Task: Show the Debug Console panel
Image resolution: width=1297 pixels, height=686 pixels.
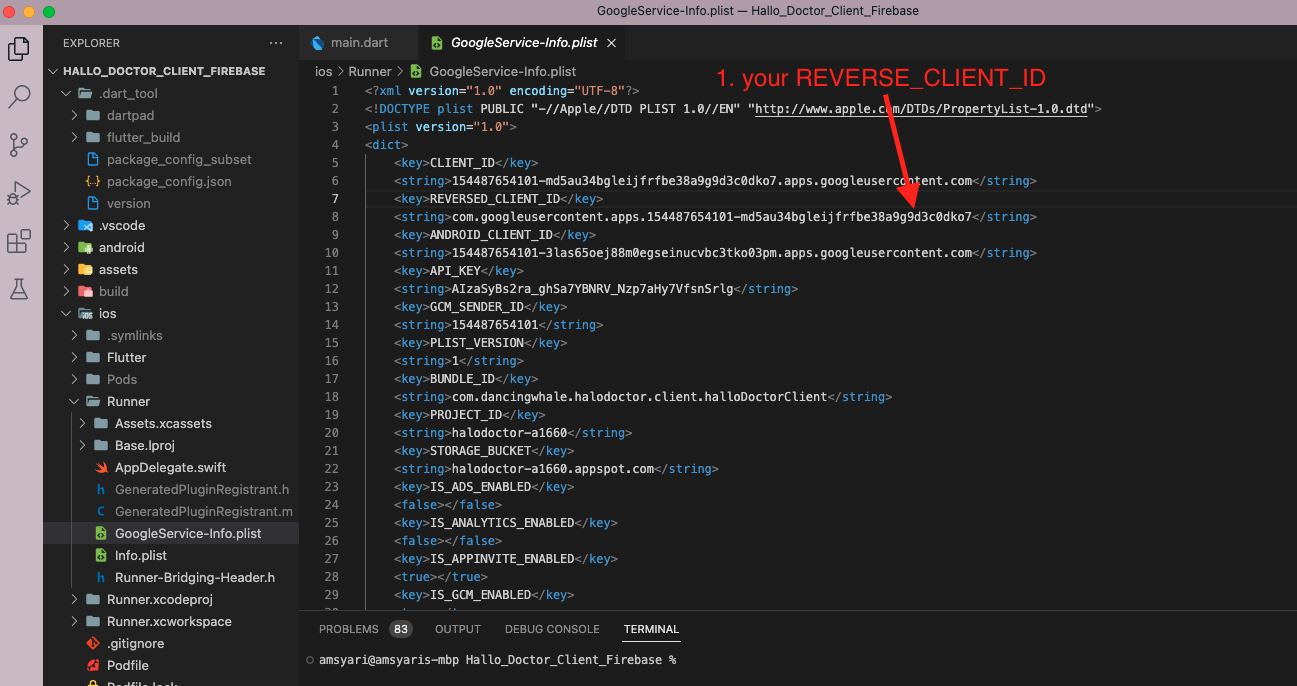Action: (551, 629)
